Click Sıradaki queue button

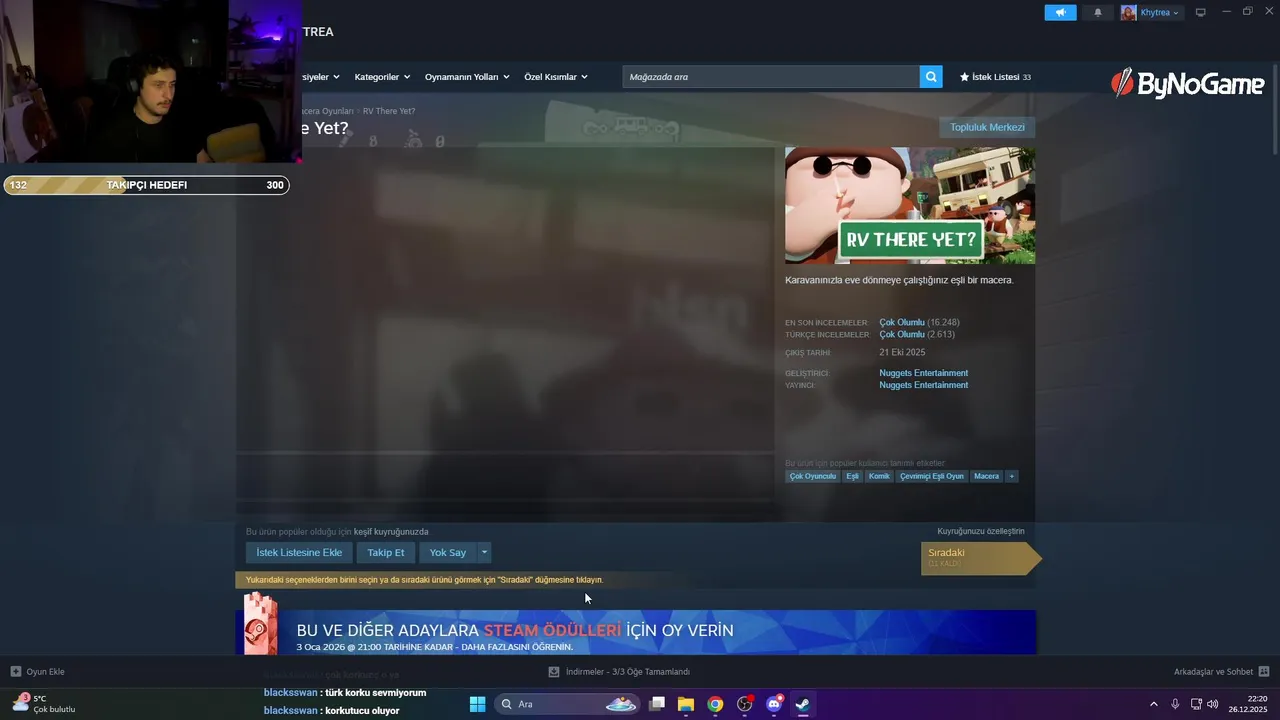(x=980, y=558)
